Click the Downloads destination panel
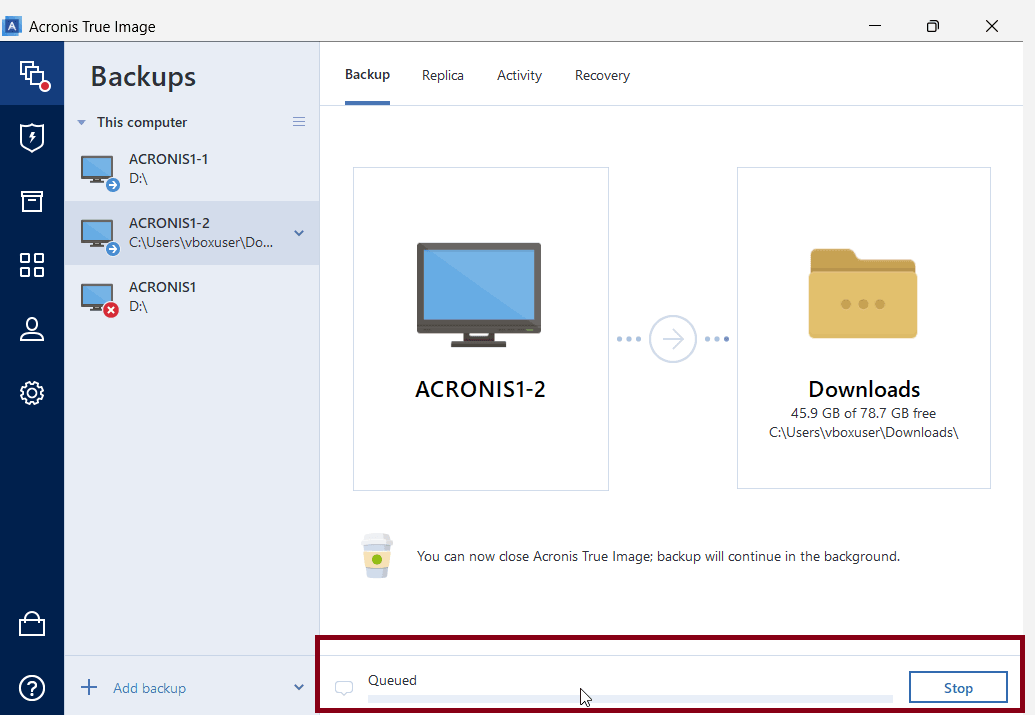The height and width of the screenshot is (715, 1035). click(x=864, y=328)
